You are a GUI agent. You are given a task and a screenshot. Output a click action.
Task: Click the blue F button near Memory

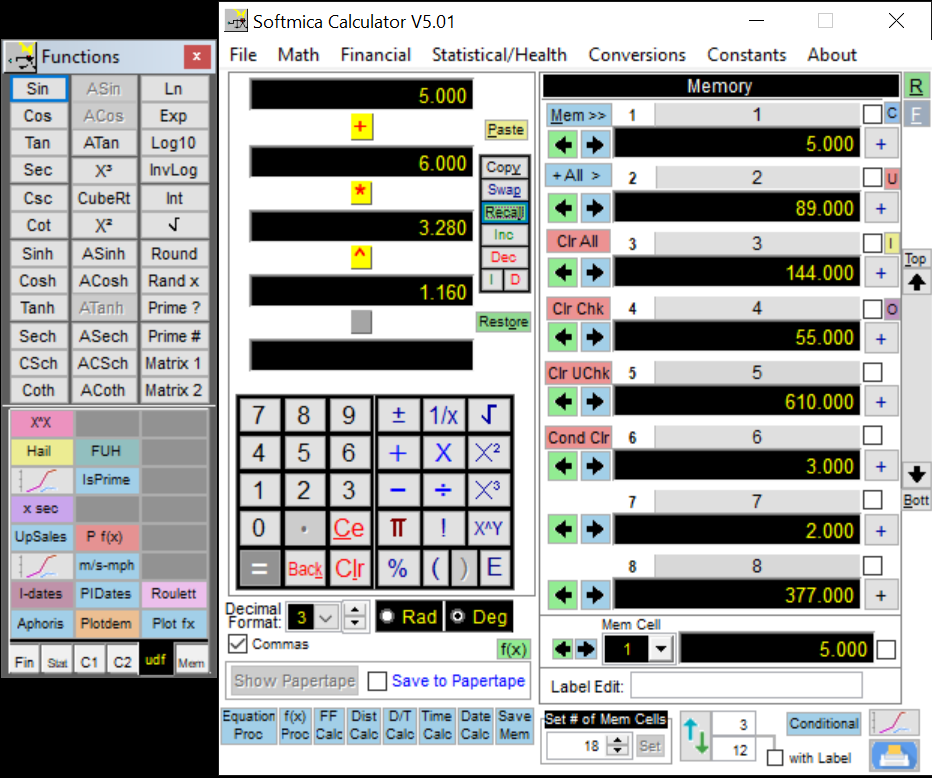pyautogui.click(x=916, y=114)
